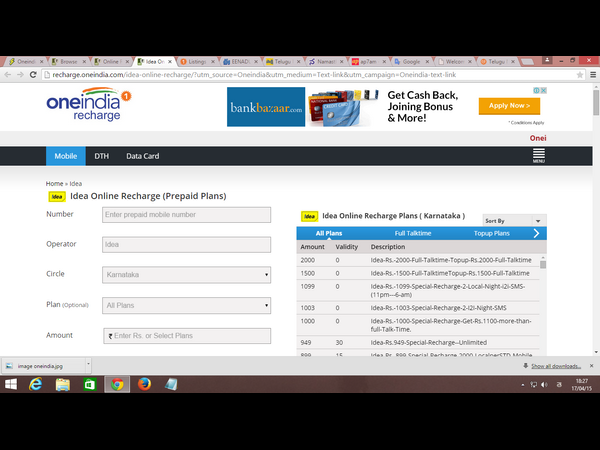600x450 pixels.
Task: Switch to the EENADU browser tab
Action: click(x=241, y=61)
